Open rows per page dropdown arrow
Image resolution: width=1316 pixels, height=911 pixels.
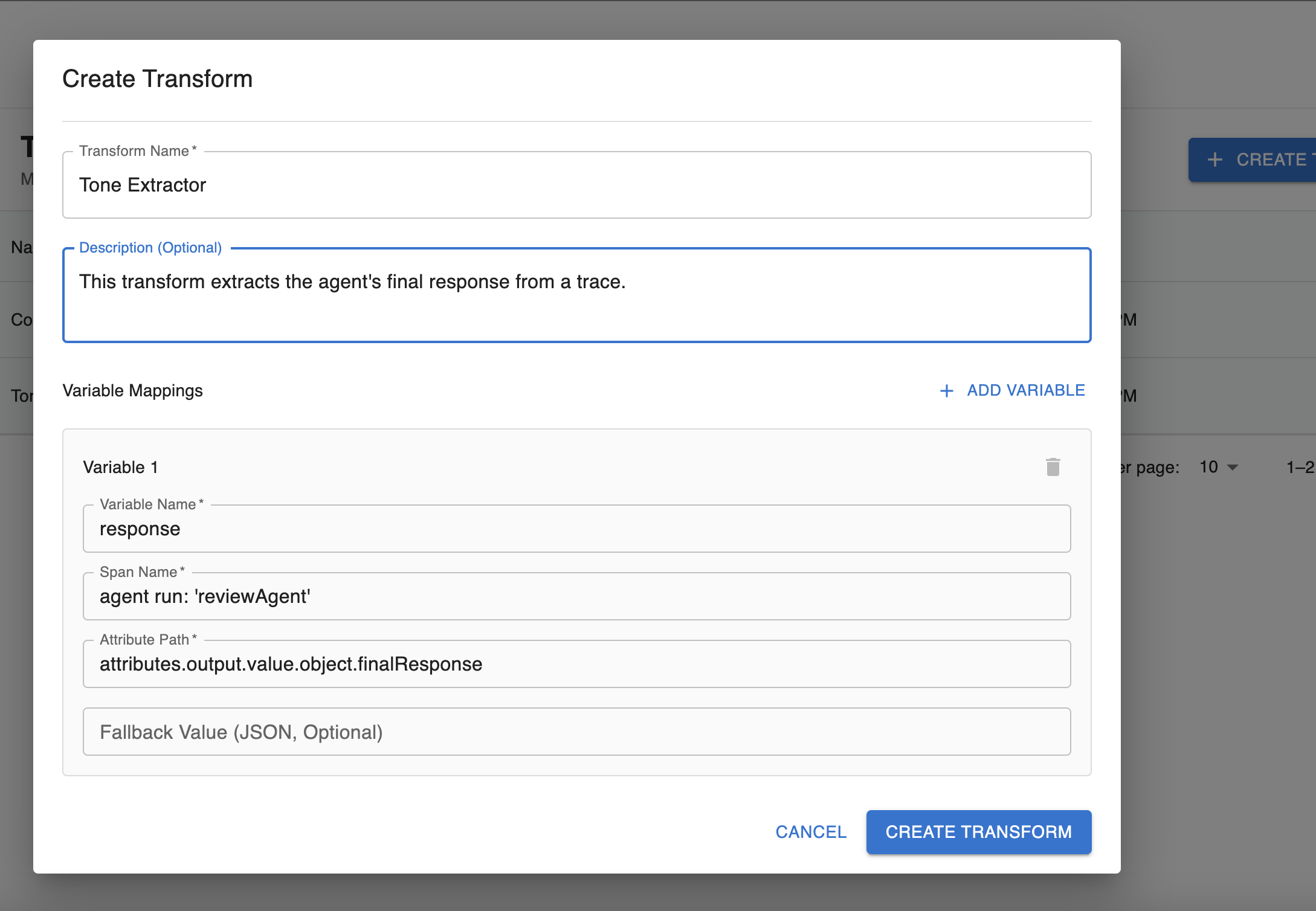coord(1233,468)
